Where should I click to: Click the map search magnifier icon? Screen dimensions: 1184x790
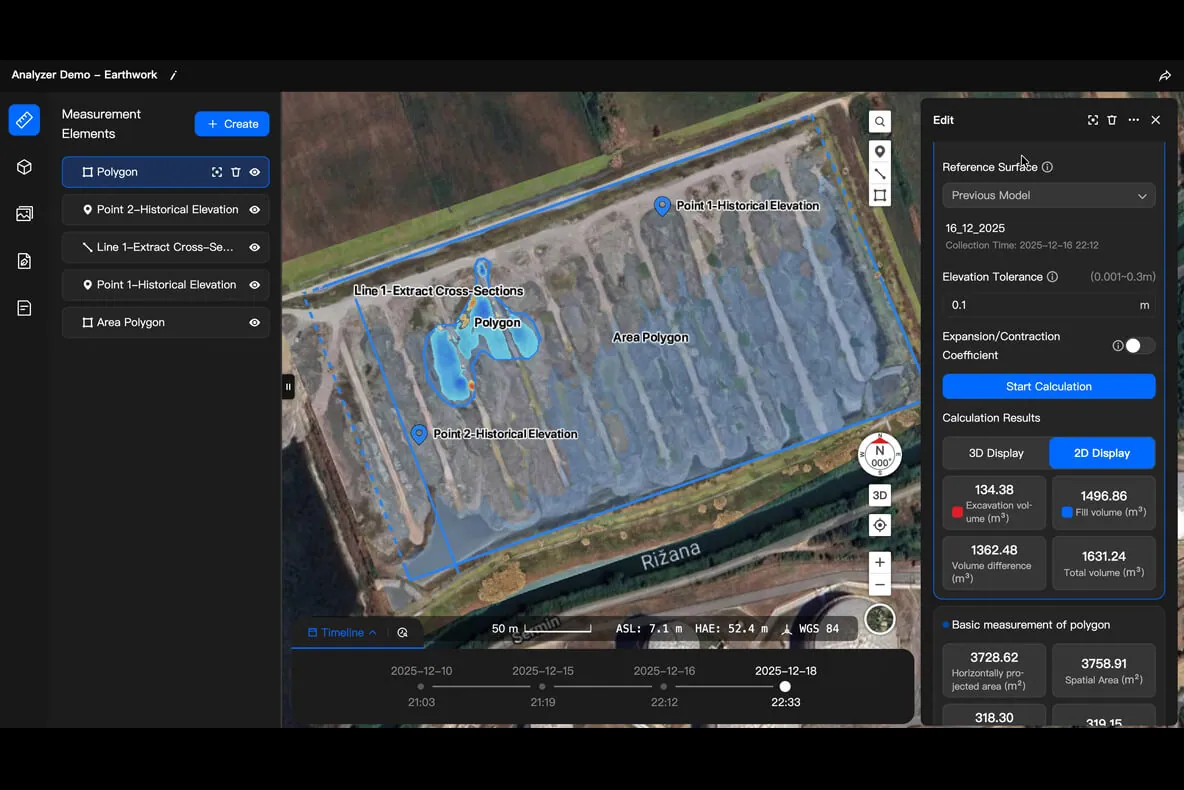pyautogui.click(x=880, y=122)
